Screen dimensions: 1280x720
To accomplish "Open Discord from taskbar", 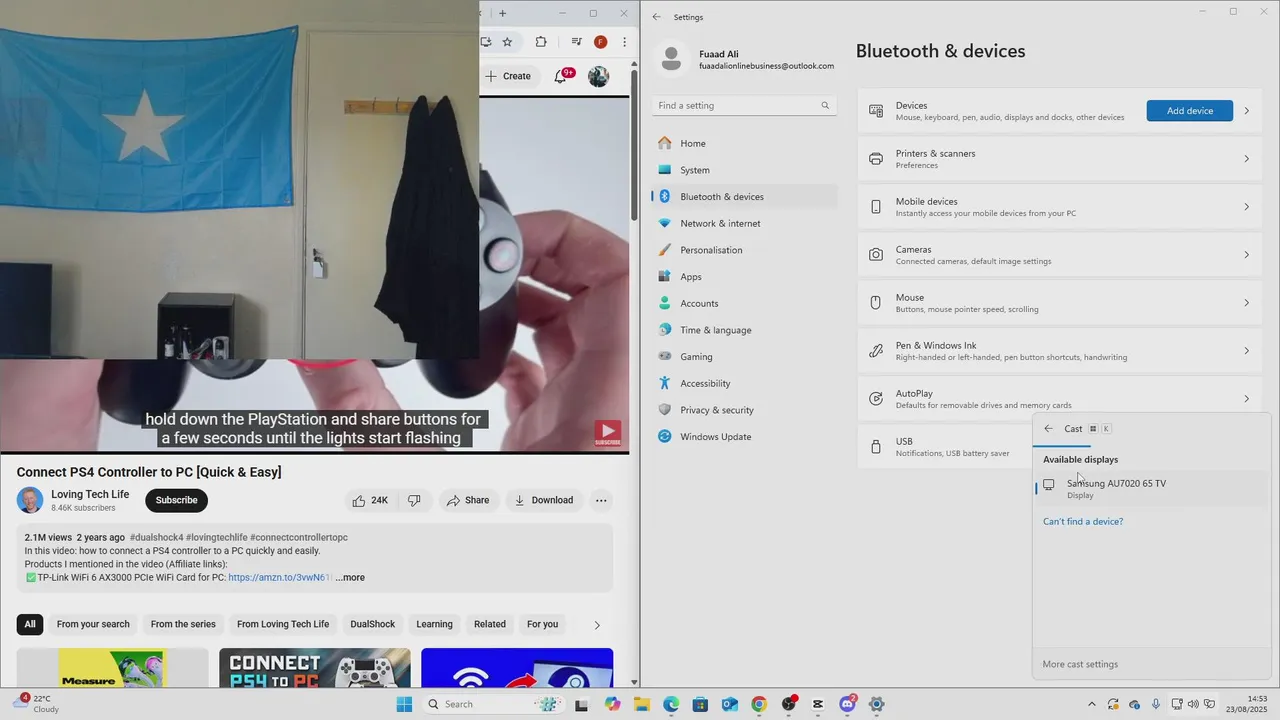I will pyautogui.click(x=848, y=704).
